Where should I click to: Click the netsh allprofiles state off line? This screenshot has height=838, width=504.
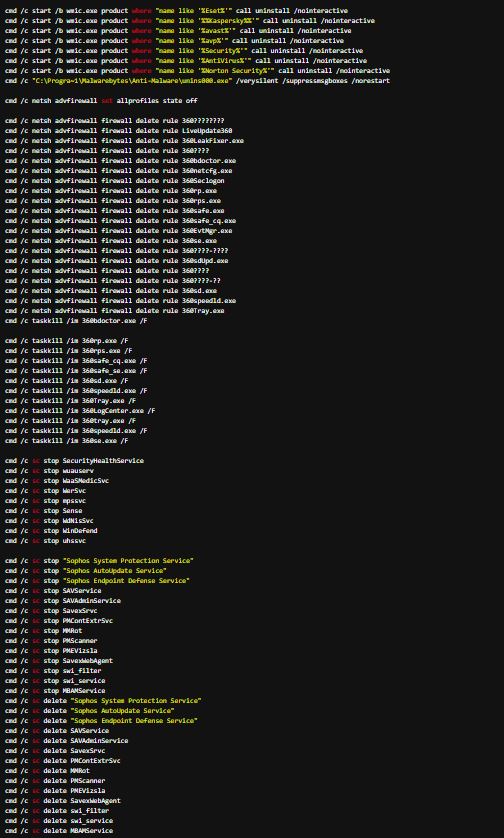click(102, 100)
